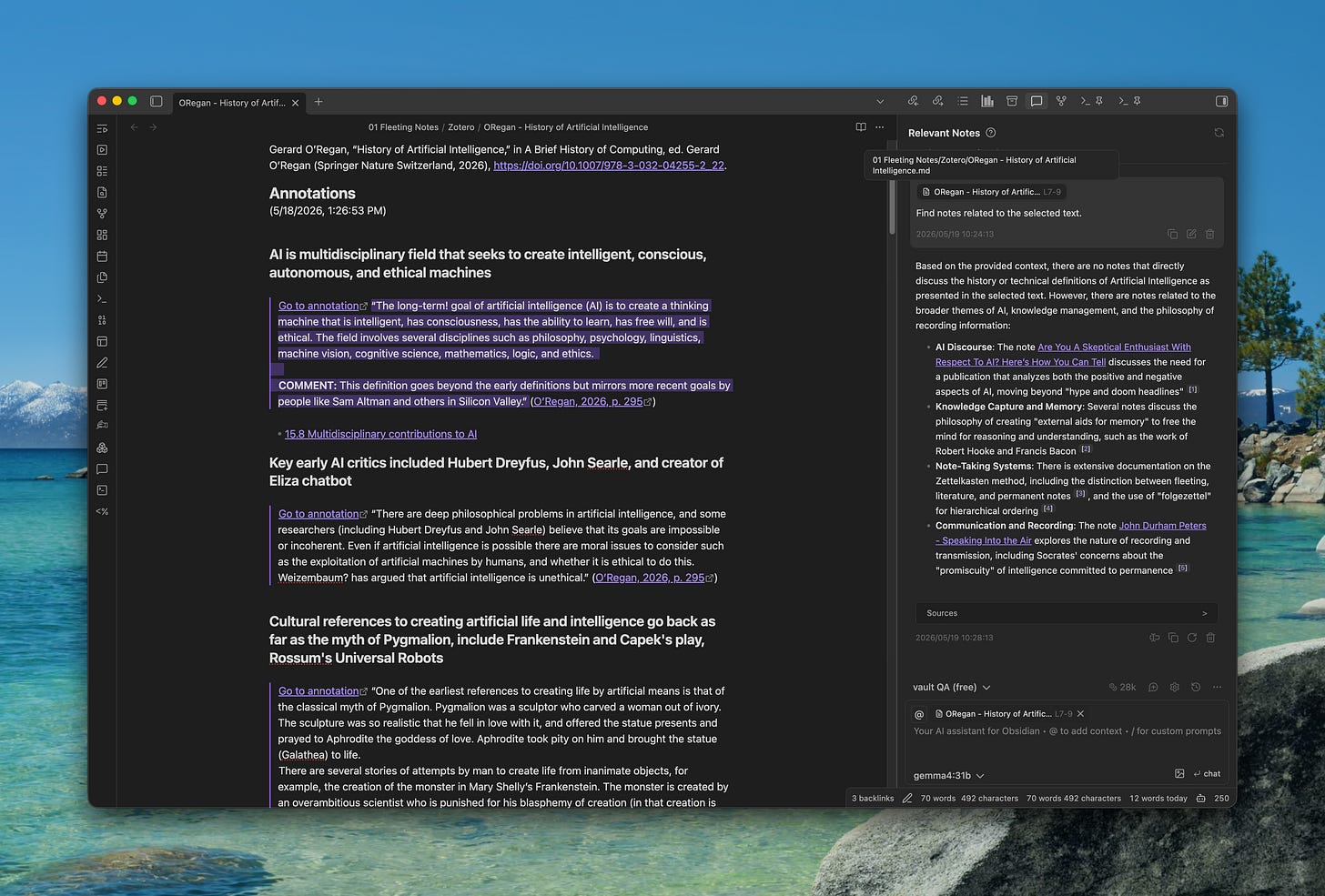Click the chat message input field

[1067, 741]
